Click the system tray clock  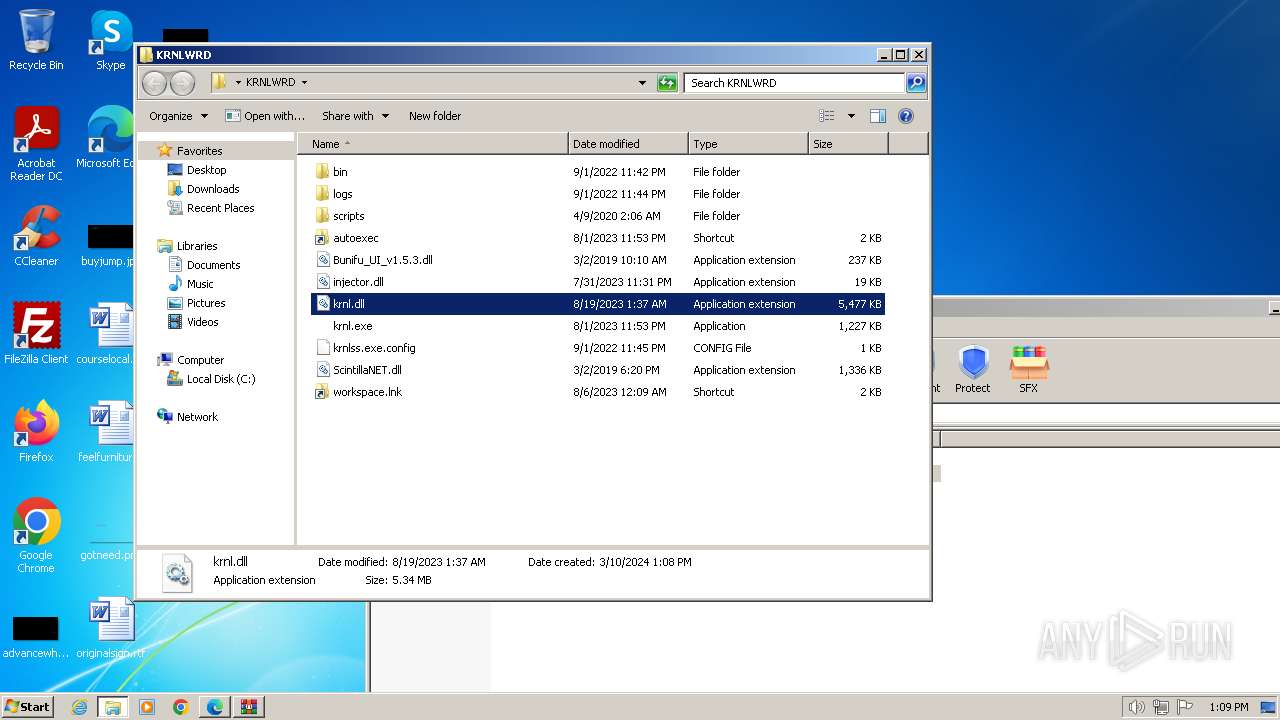pos(1228,707)
